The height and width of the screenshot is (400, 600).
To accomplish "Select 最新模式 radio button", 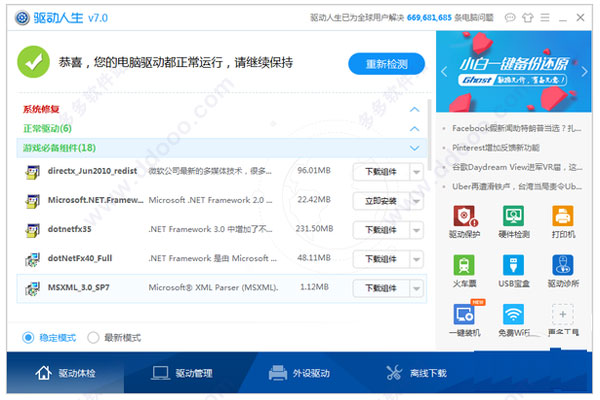I will tap(93, 338).
